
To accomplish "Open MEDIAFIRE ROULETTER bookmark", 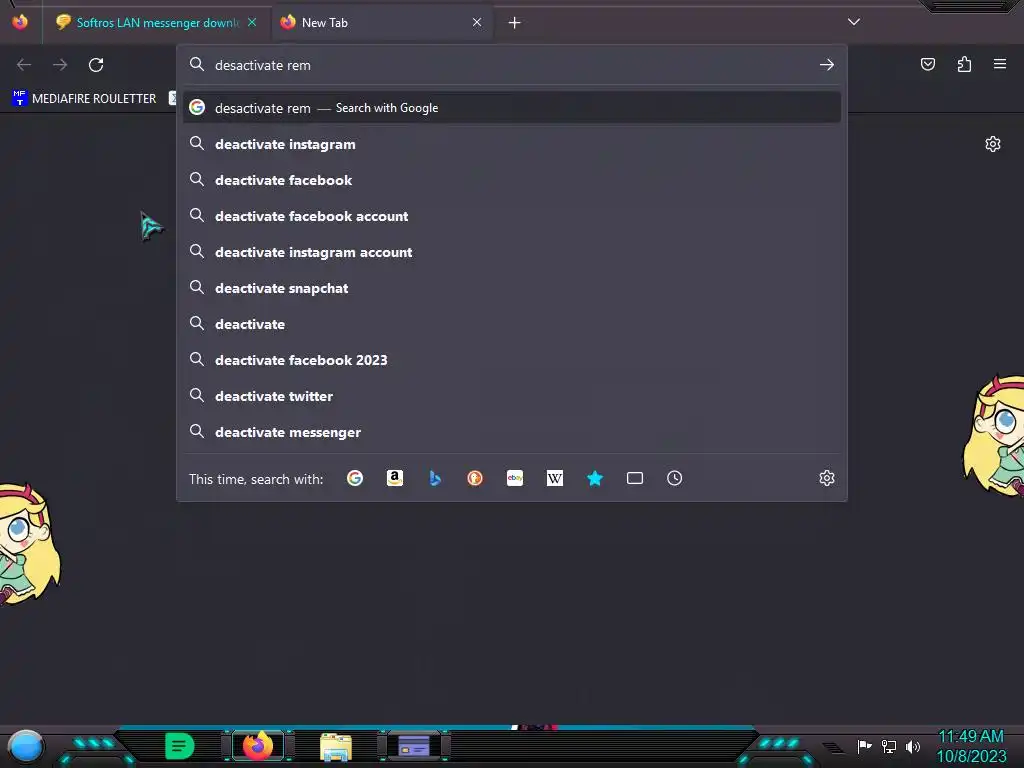I will point(84,99).
